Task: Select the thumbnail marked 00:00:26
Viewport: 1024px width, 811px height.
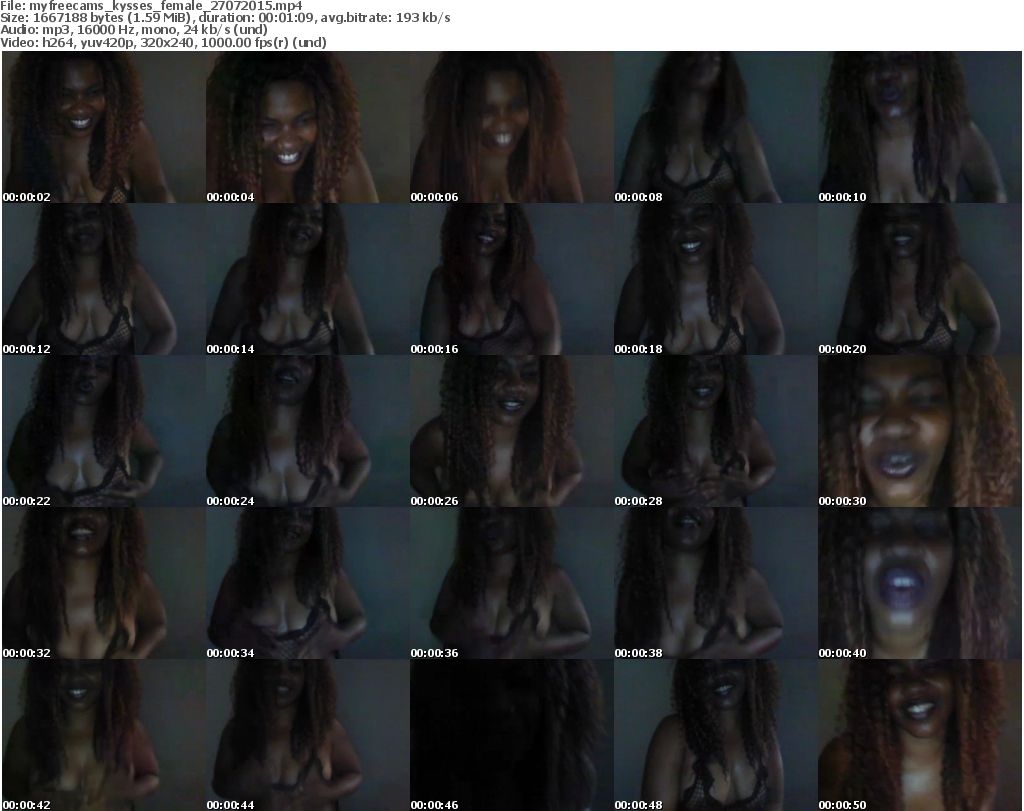Action: (x=511, y=431)
